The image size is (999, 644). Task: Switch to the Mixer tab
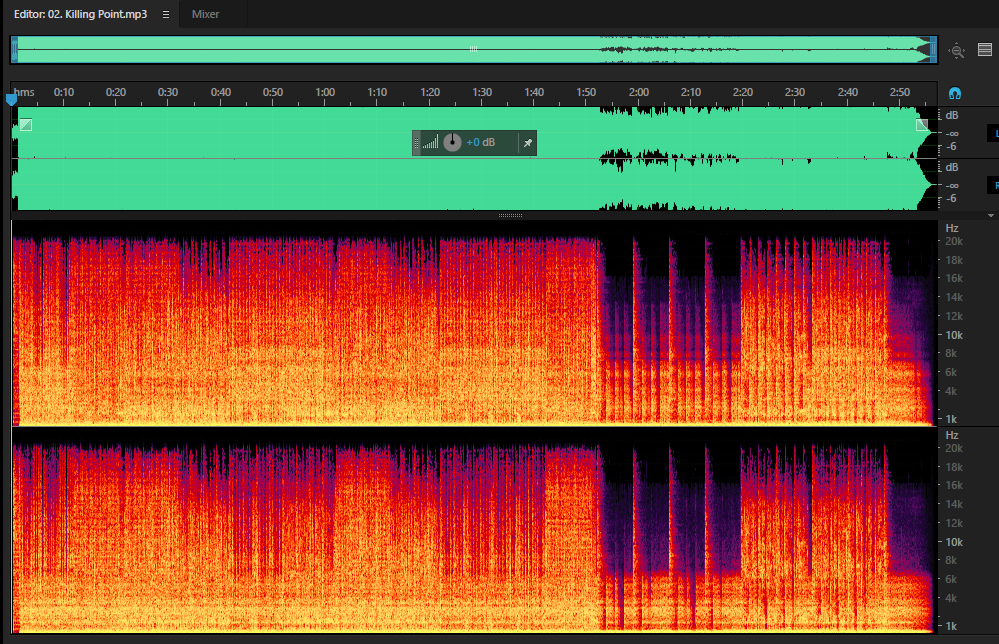coord(205,14)
